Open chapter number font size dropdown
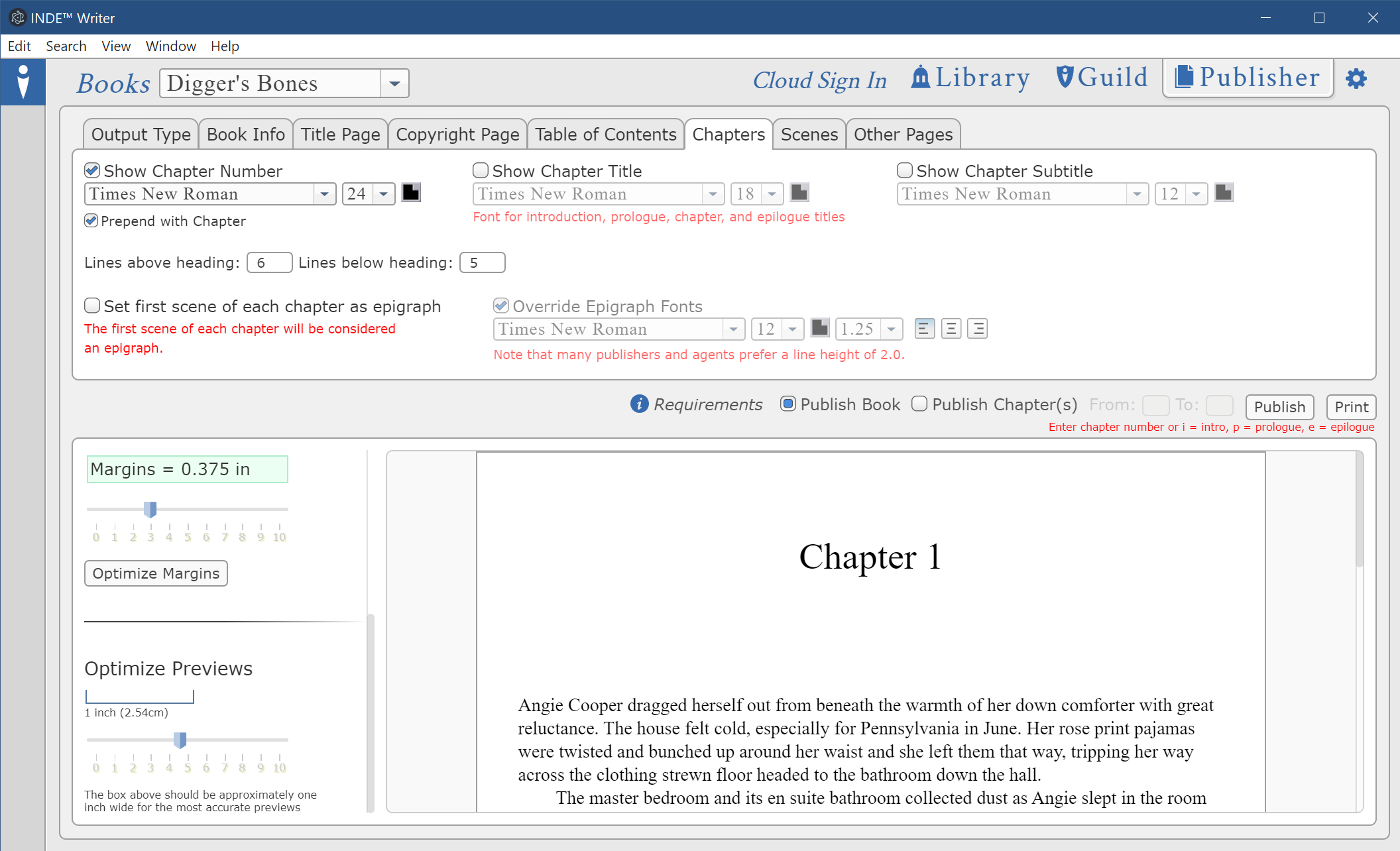 [384, 194]
